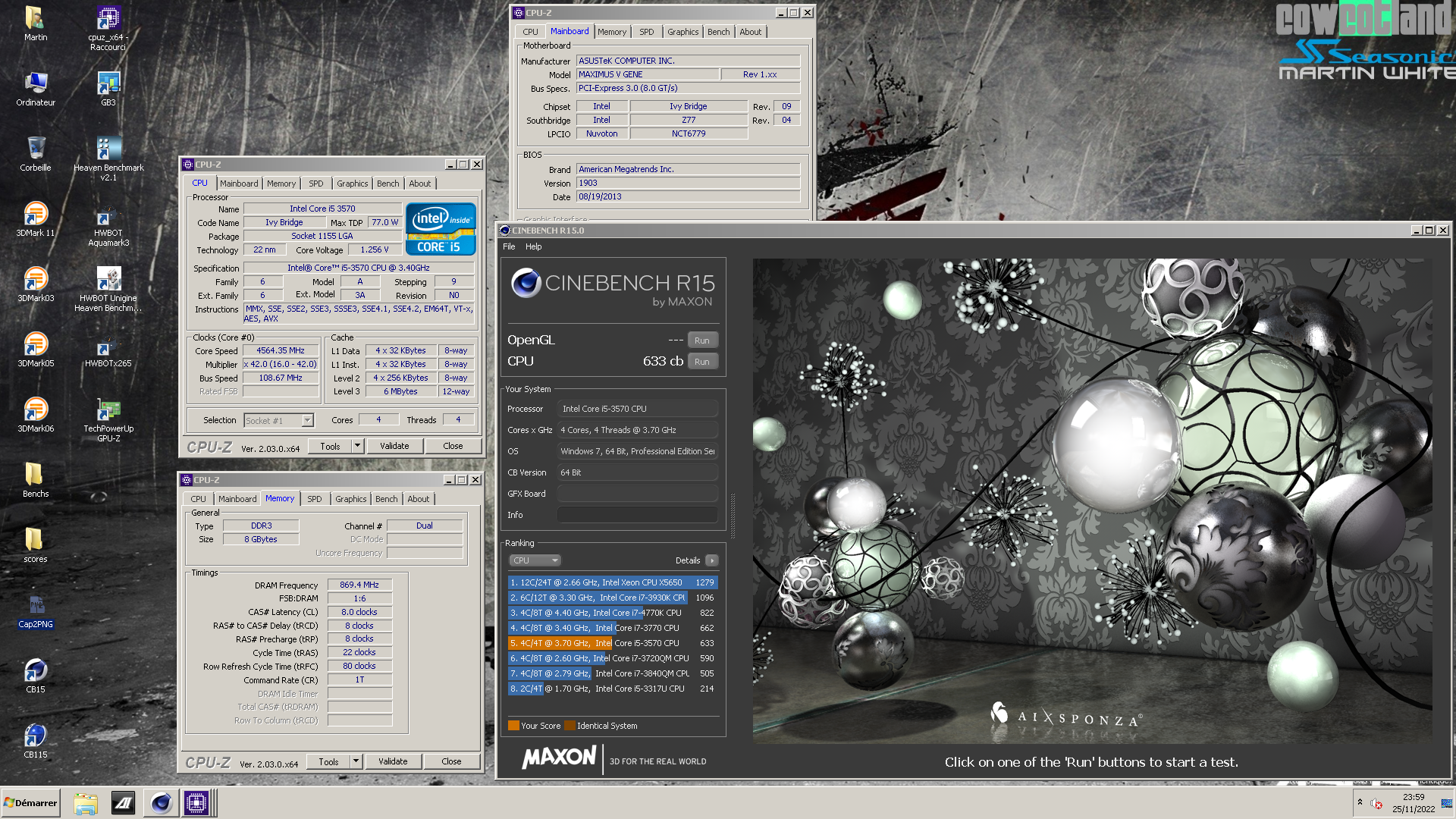Click the Core Speed 4564.35 MHz value

[x=281, y=350]
